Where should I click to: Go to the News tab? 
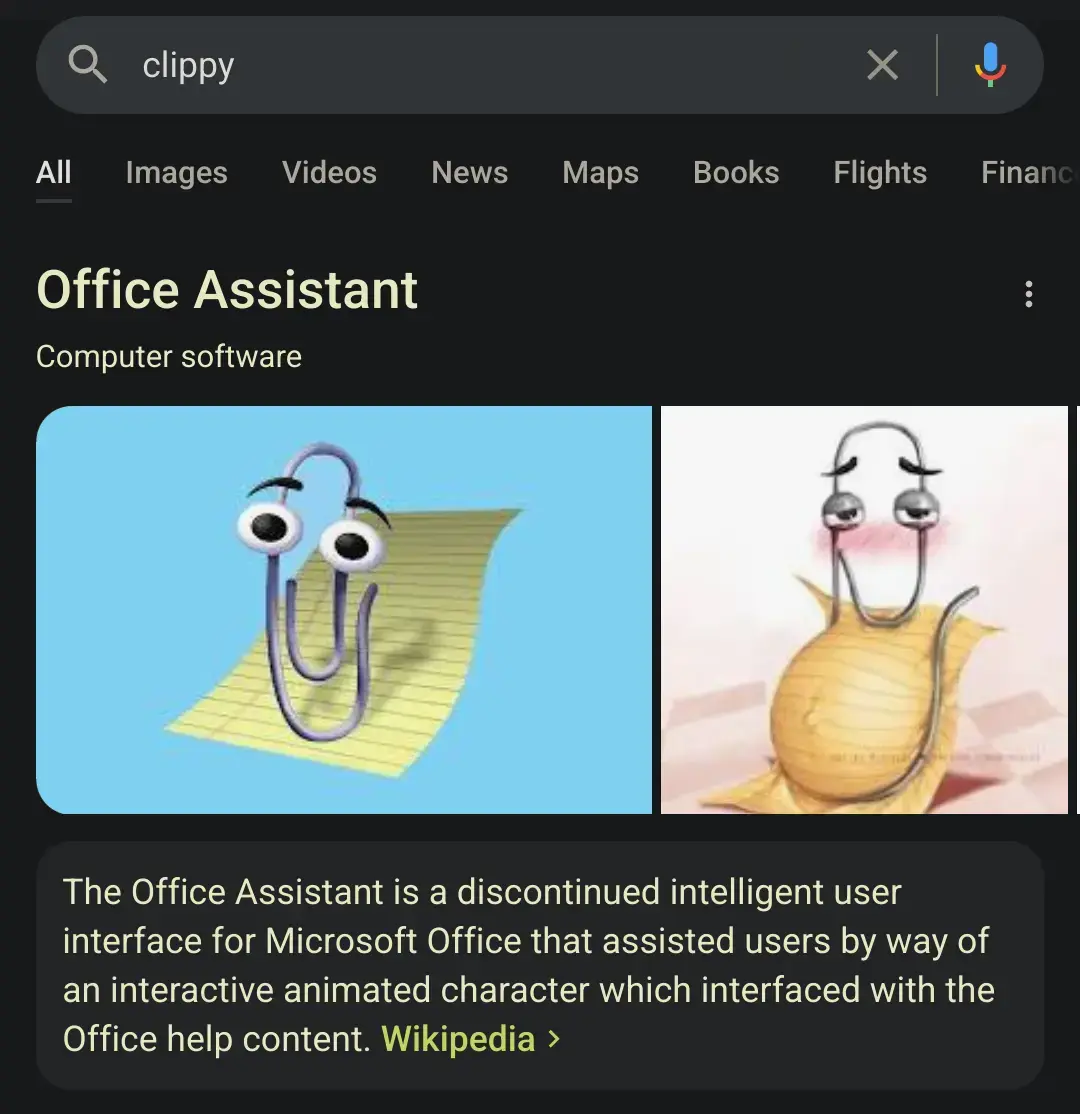tap(469, 173)
